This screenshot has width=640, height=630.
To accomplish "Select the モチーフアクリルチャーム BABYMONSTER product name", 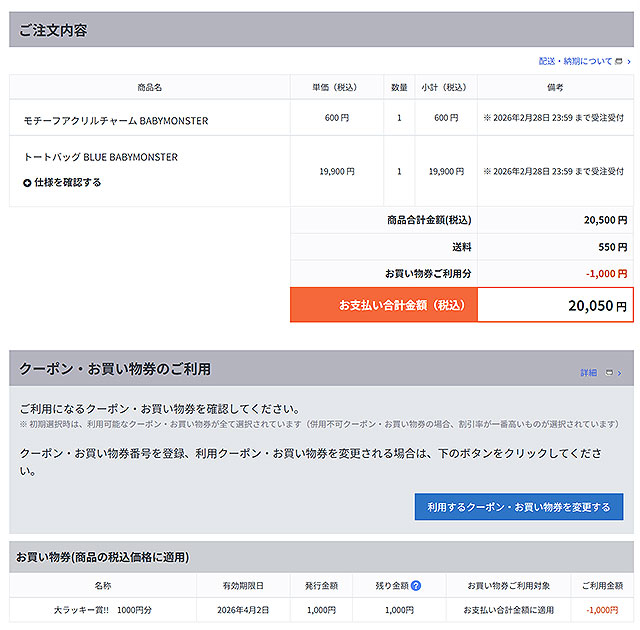I will click(116, 121).
